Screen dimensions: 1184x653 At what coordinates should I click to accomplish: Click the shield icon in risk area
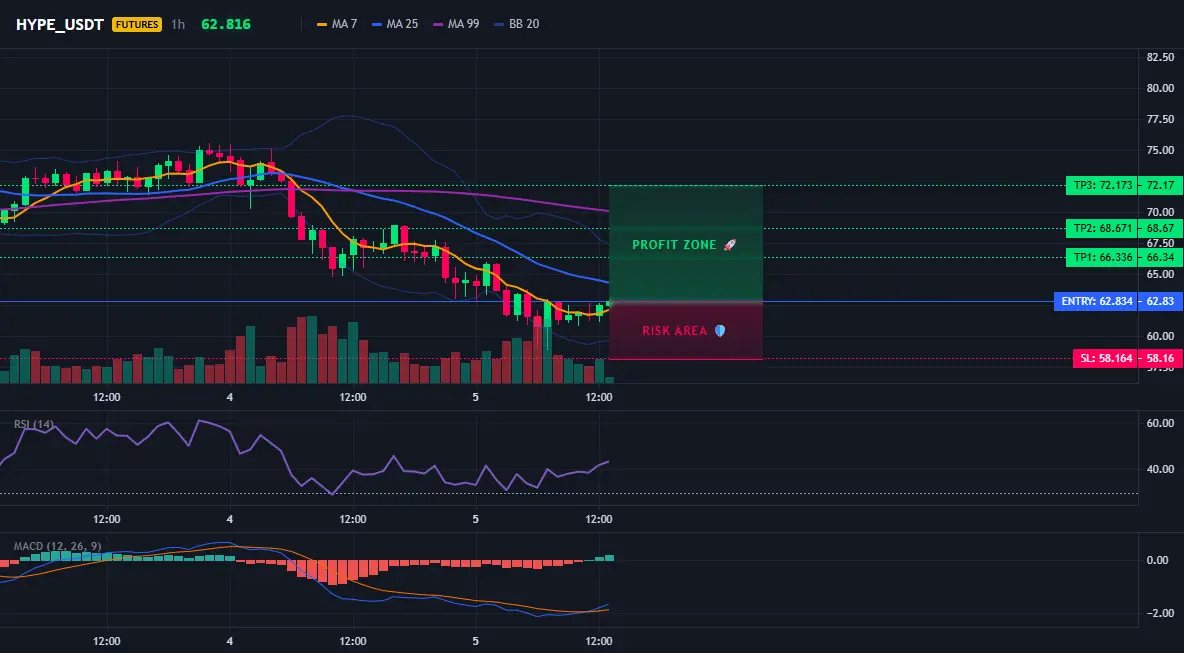720,331
